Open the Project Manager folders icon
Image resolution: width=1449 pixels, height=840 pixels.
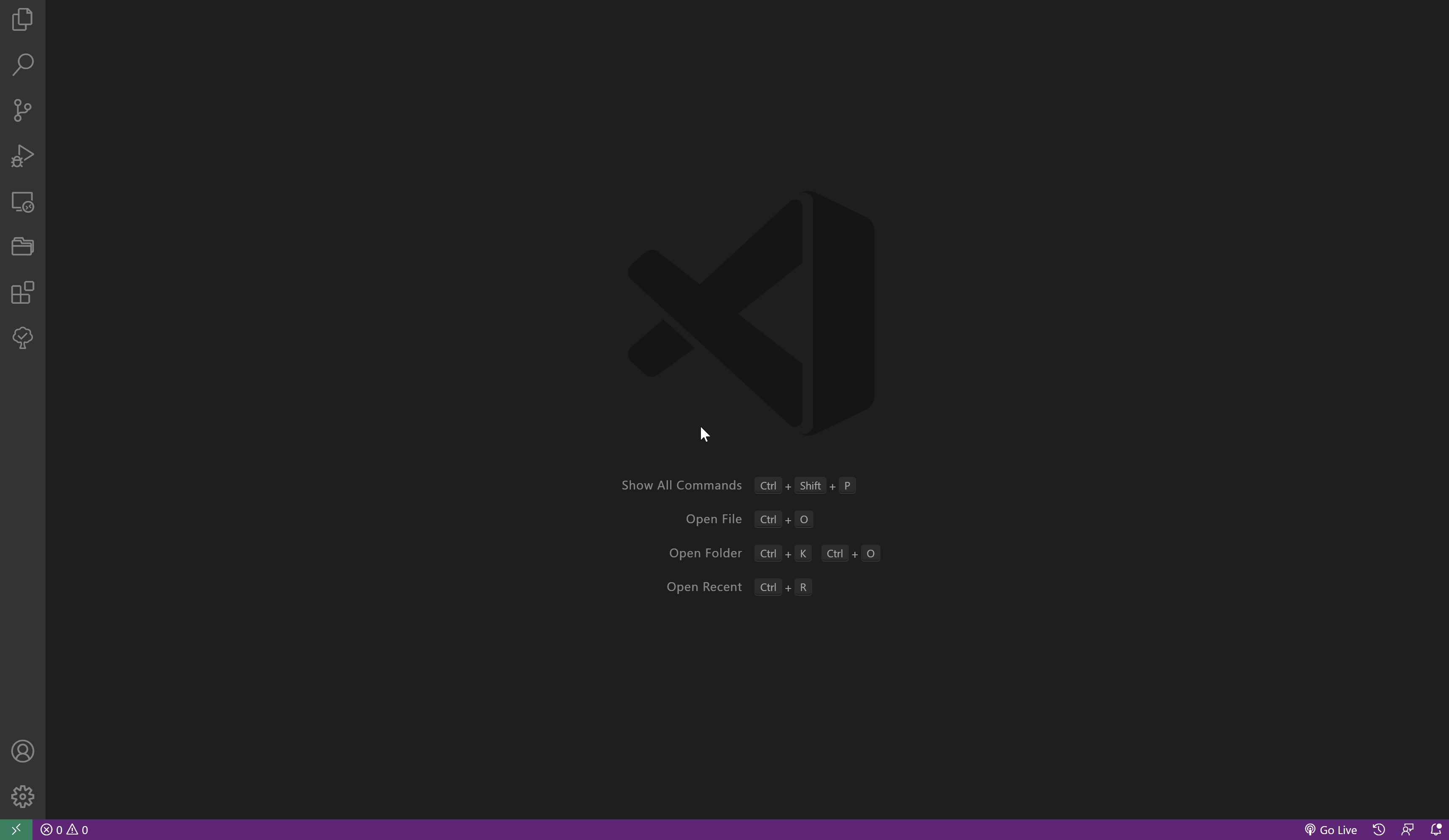22,247
